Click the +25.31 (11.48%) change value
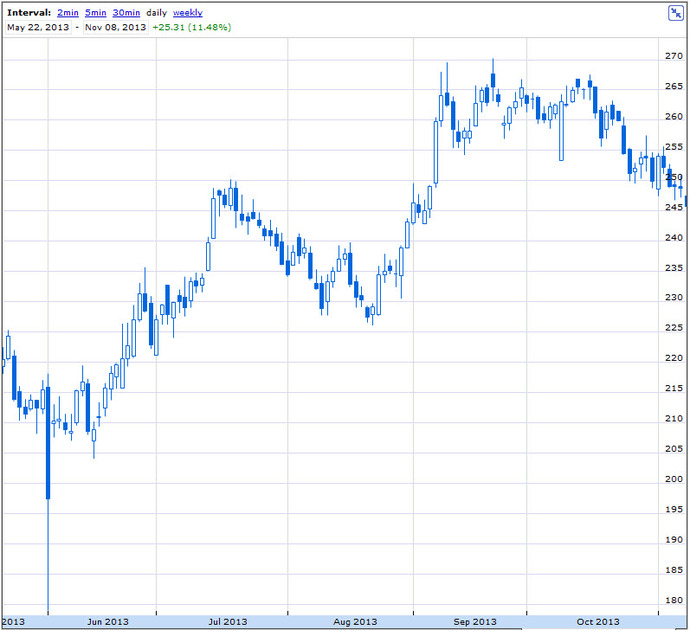Viewport: 690px width, 630px height. coord(191,27)
